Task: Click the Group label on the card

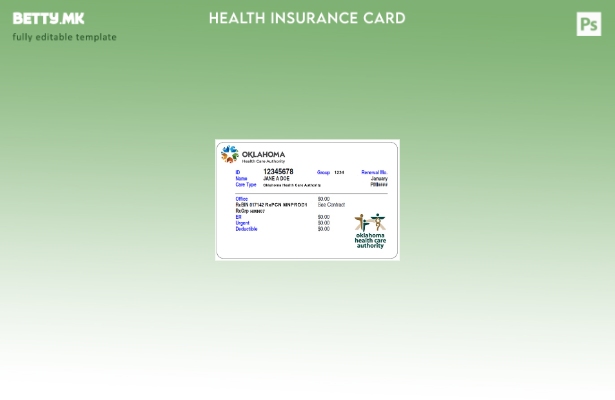Action: point(323,172)
